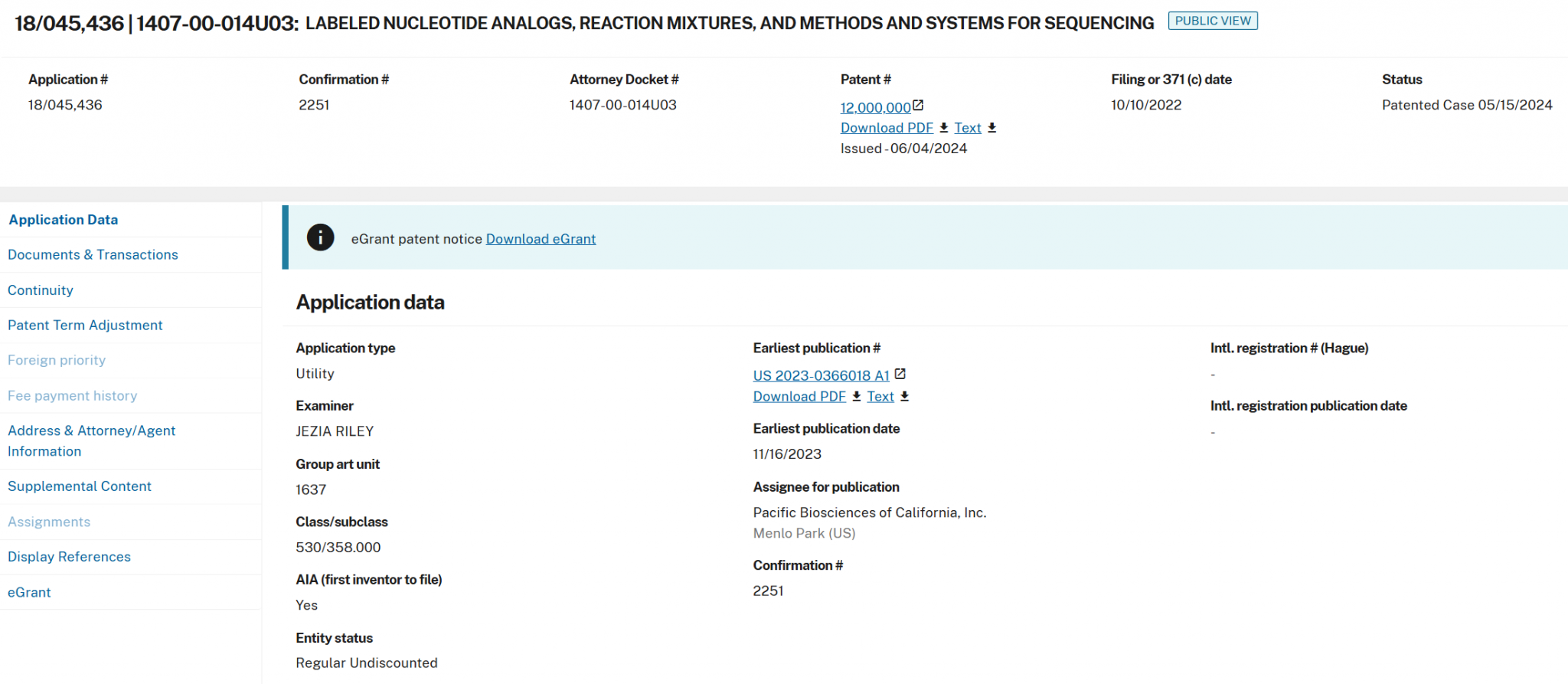Click download icon beside publication Download PDF

point(857,396)
